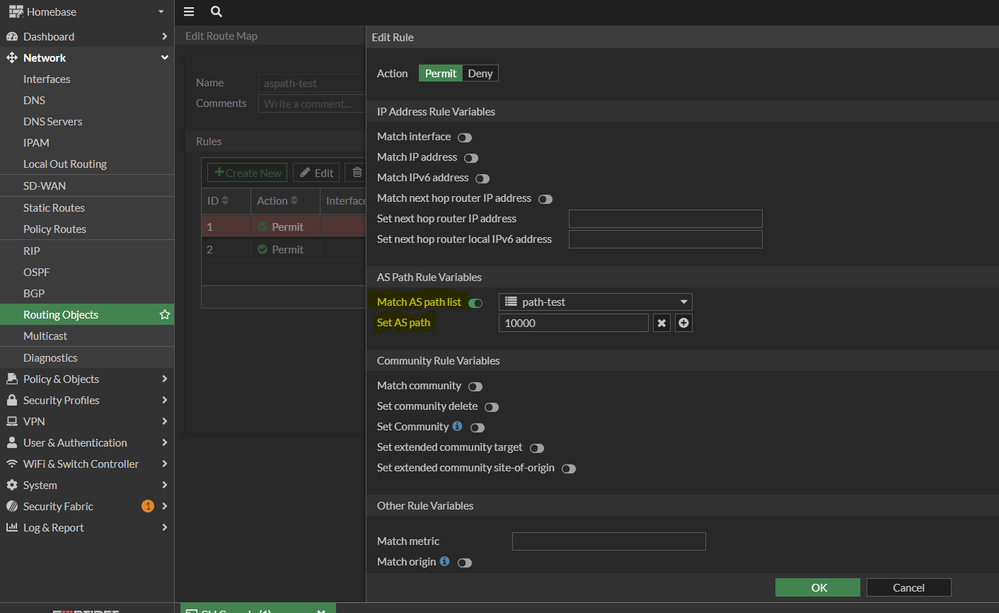999x613 pixels.
Task: Toggle Match community switch on
Action: [475, 387]
